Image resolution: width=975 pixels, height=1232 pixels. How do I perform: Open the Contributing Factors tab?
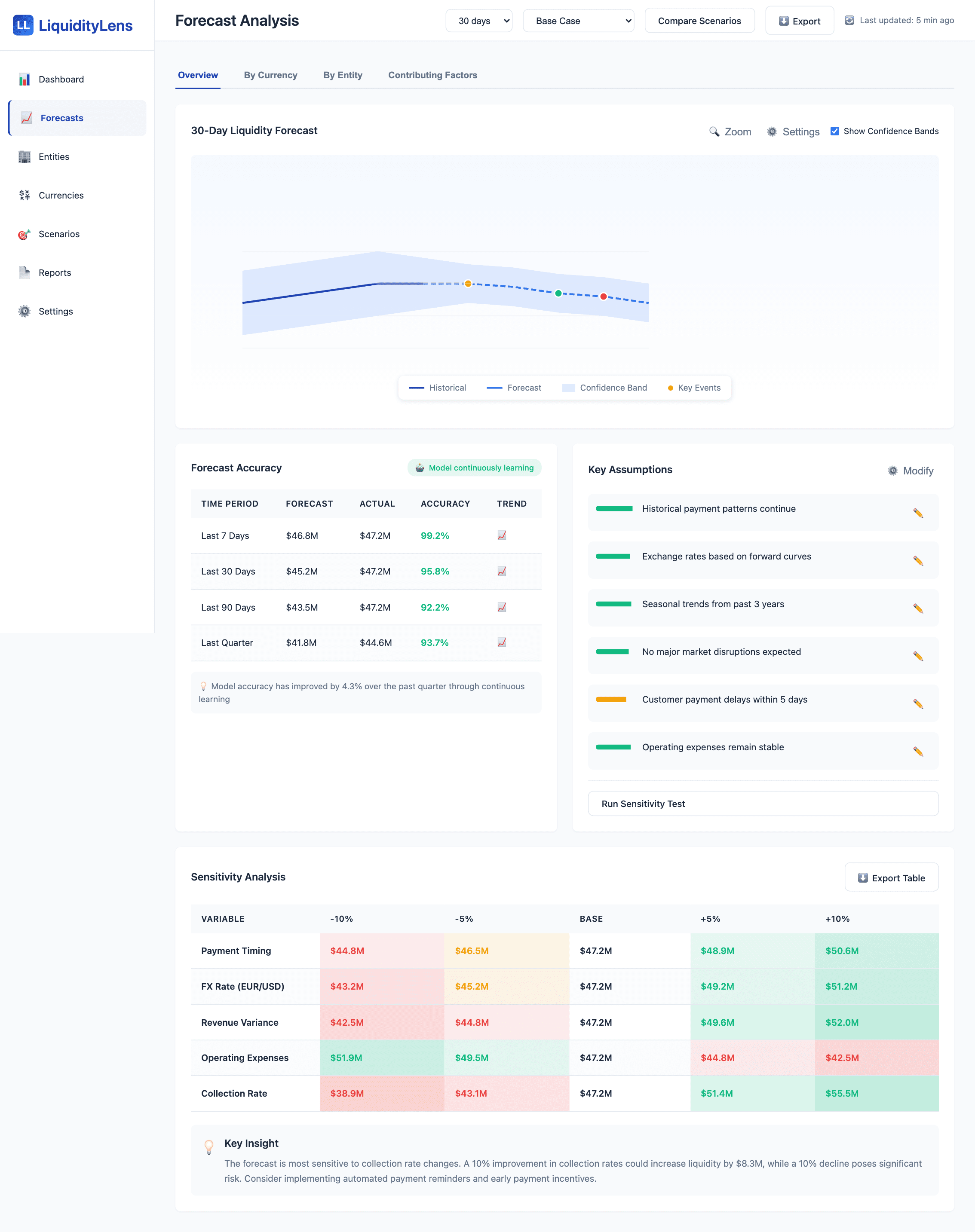point(432,75)
